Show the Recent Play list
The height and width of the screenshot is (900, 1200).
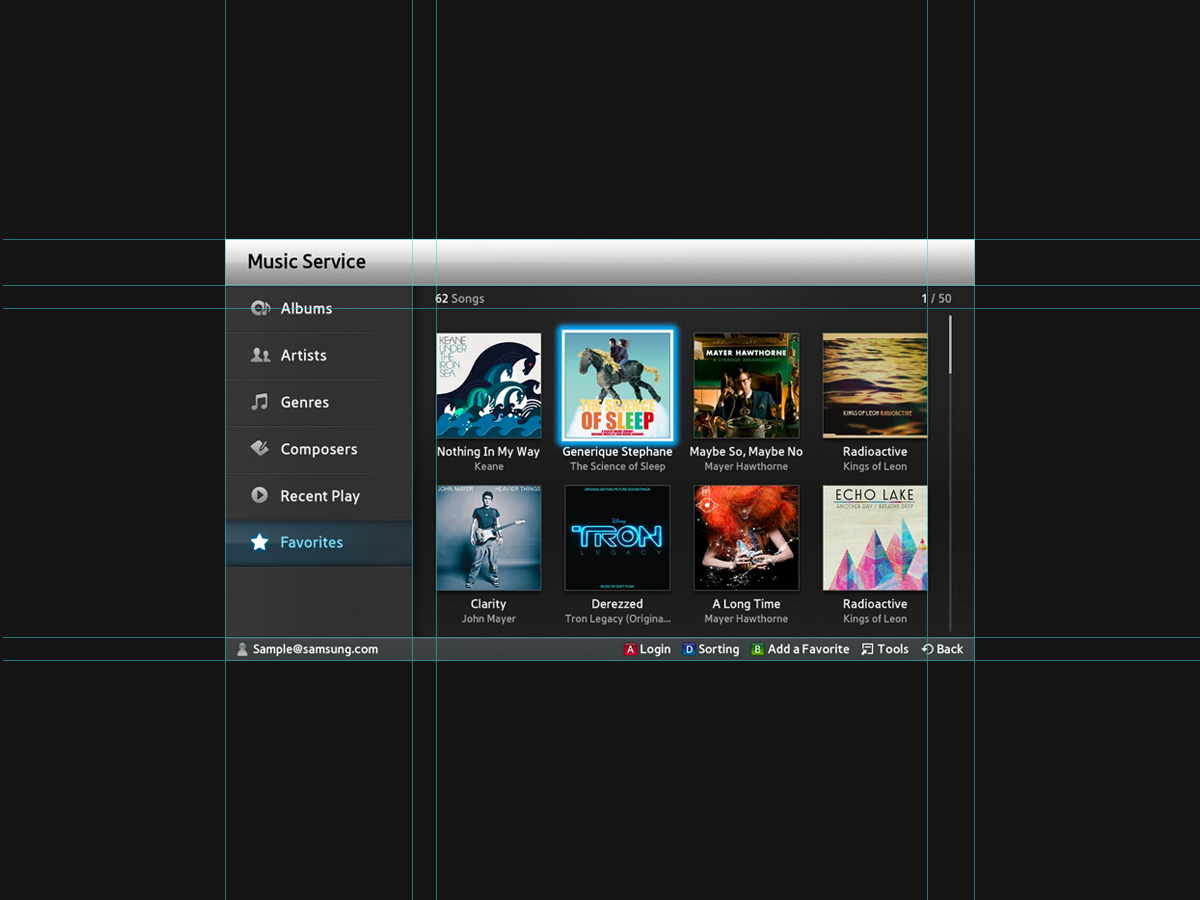[319, 496]
